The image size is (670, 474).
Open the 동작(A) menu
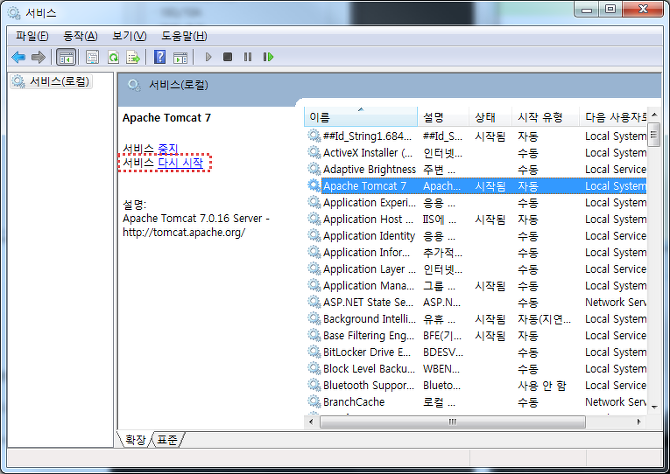pos(80,36)
